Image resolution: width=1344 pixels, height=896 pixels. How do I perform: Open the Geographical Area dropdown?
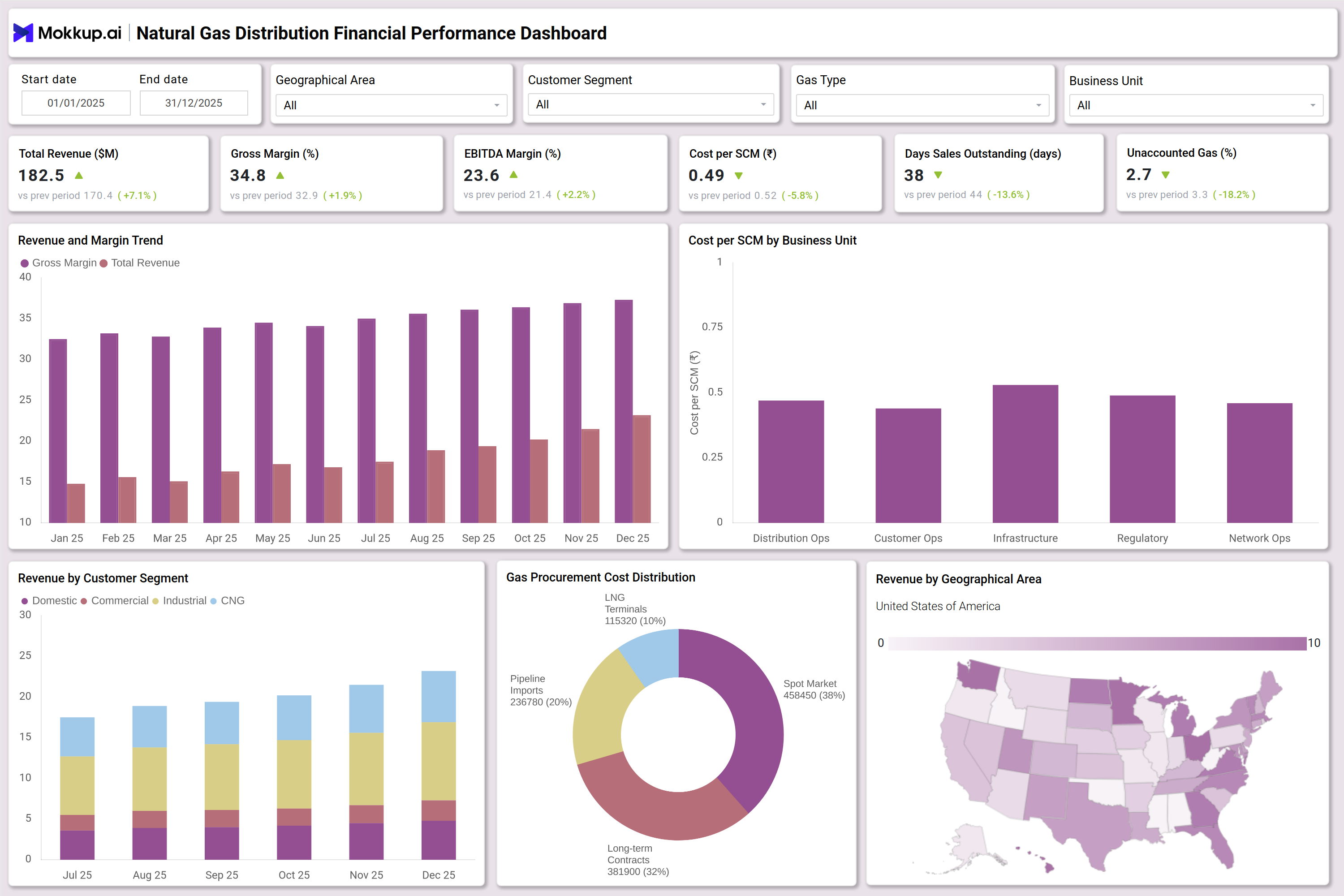click(x=392, y=105)
